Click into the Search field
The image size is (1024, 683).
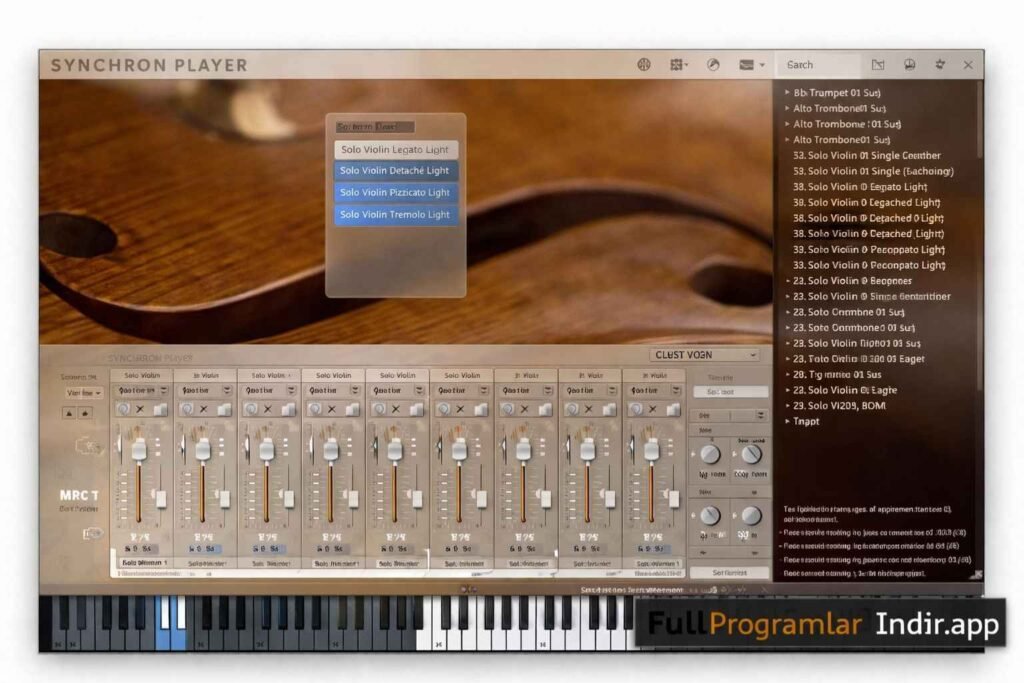tap(817, 65)
